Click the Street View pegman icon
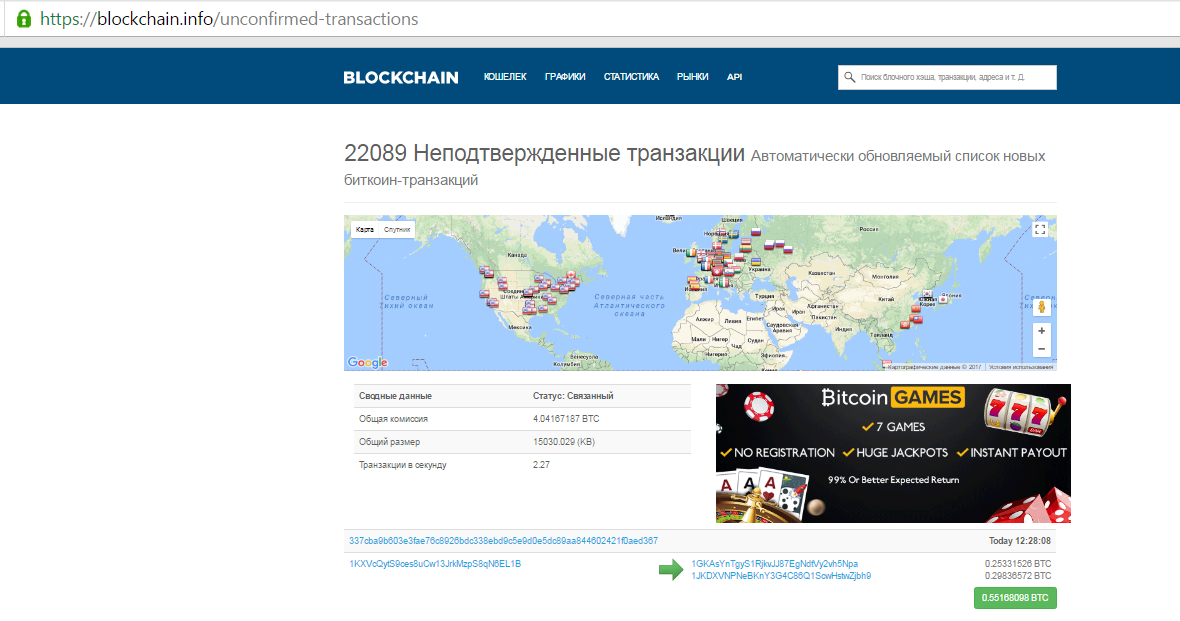The width and height of the screenshot is (1180, 621). click(1041, 308)
